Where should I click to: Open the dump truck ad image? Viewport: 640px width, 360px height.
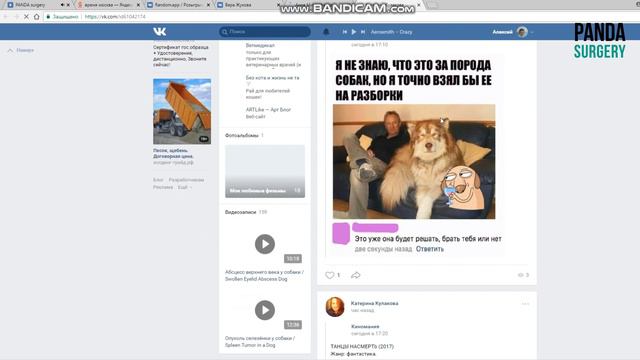pos(182,111)
